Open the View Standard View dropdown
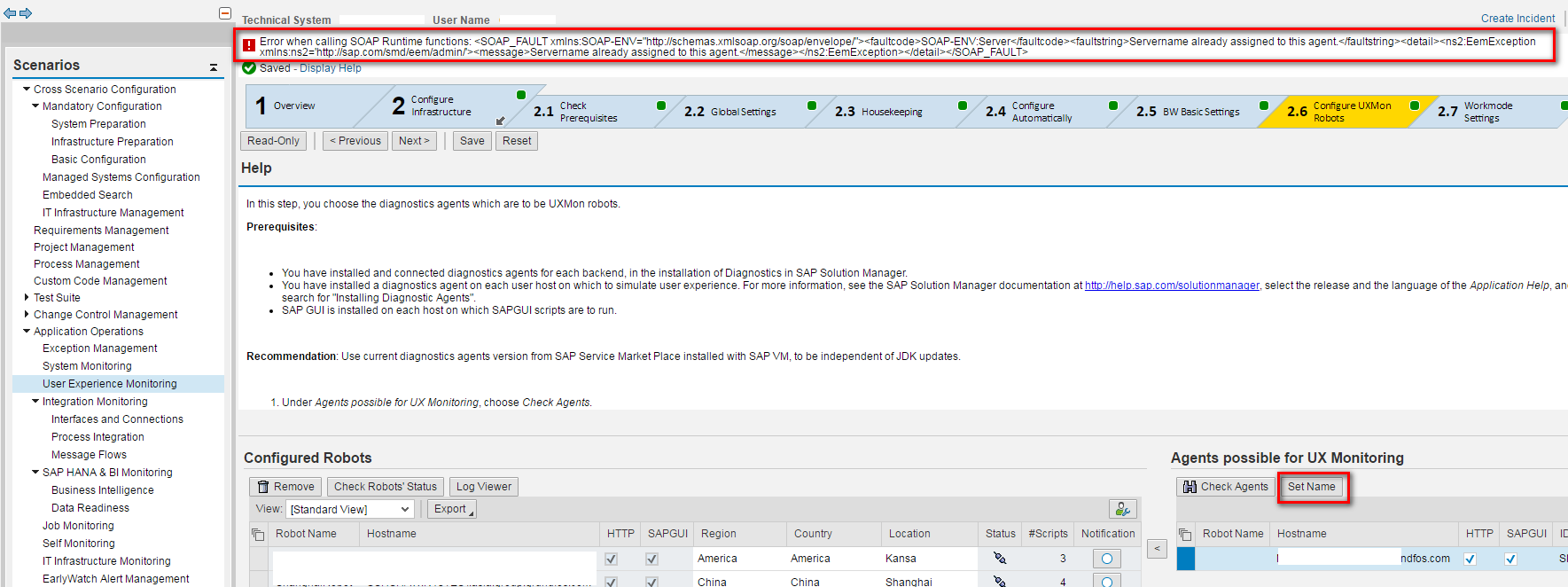Image resolution: width=1568 pixels, height=587 pixels. (350, 509)
